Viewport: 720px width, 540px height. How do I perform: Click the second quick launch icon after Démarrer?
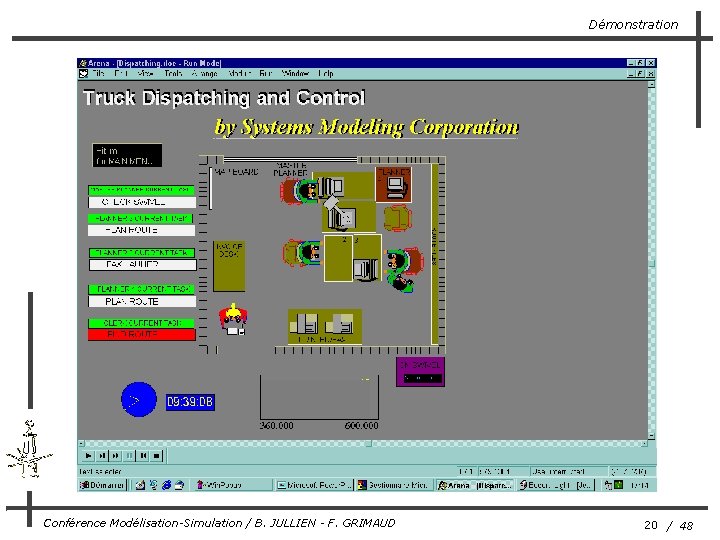coord(153,485)
